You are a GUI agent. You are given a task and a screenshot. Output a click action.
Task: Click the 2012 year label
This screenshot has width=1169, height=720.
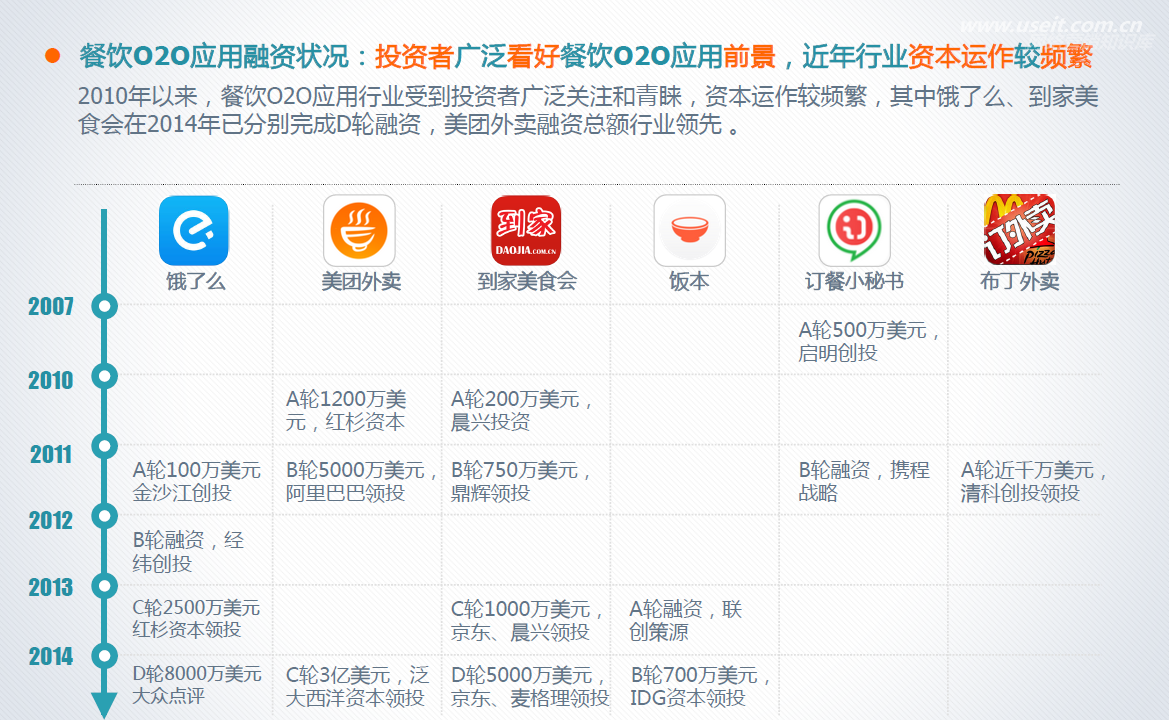[x=51, y=520]
